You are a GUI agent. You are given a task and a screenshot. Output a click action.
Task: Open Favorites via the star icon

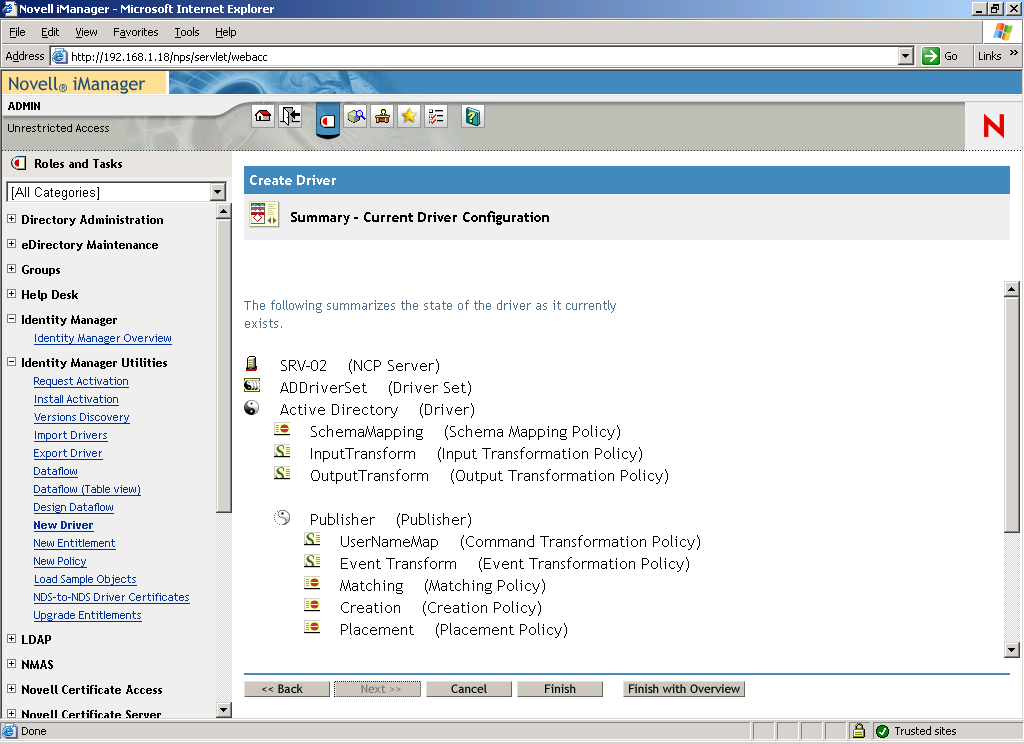(408, 116)
